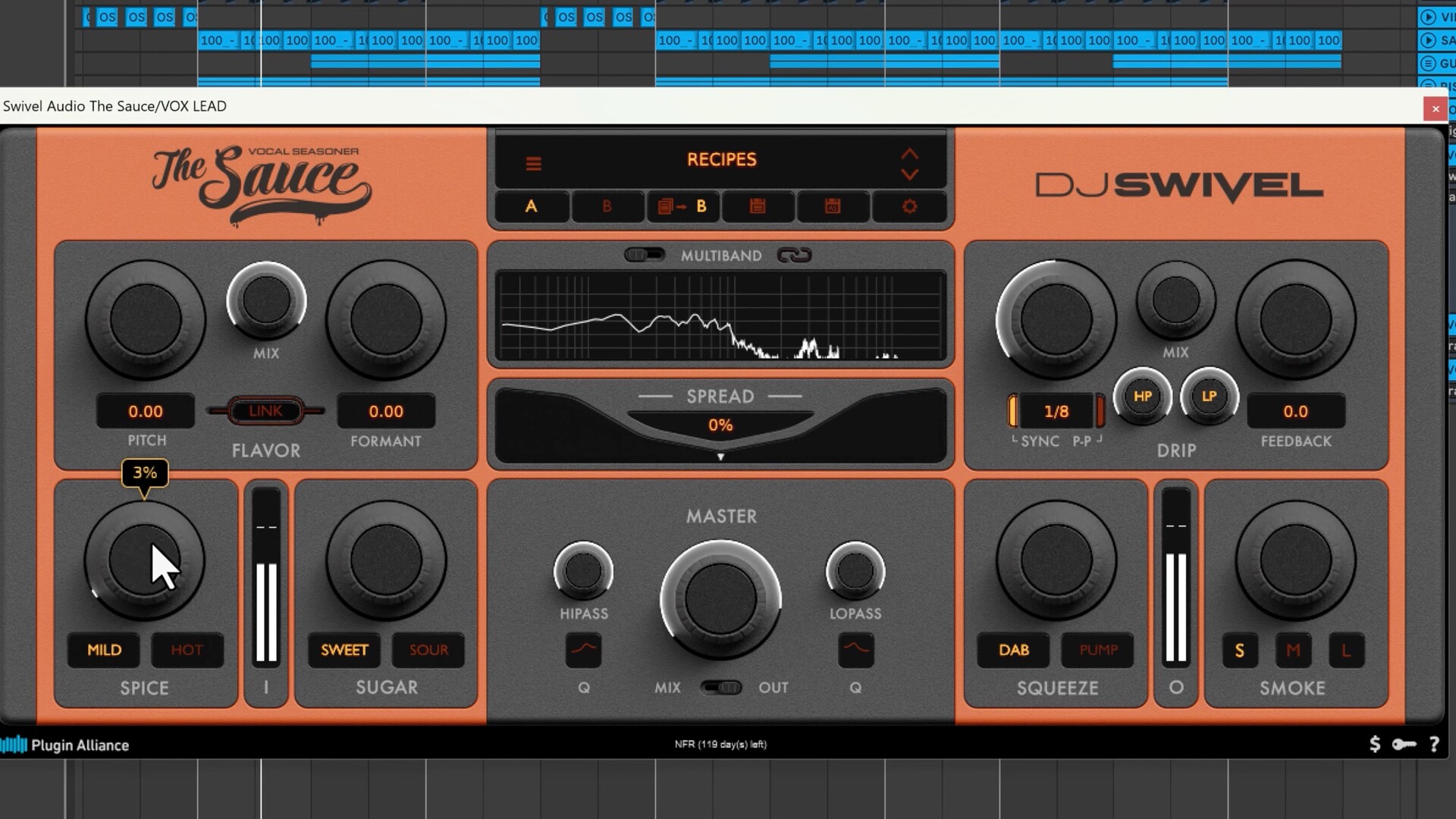1456x819 pixels.
Task: Select Smoke size M
Action: [x=1293, y=650]
